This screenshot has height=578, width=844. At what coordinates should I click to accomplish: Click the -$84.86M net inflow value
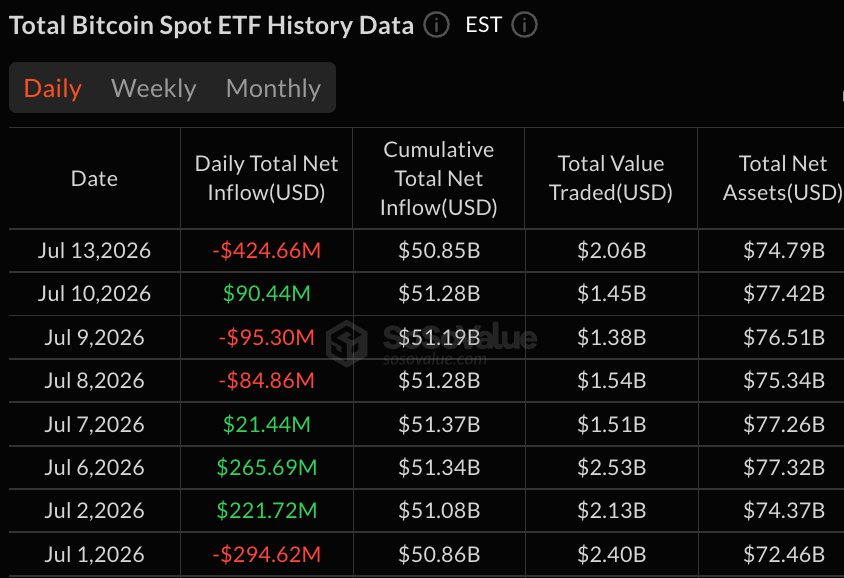pyautogui.click(x=266, y=381)
